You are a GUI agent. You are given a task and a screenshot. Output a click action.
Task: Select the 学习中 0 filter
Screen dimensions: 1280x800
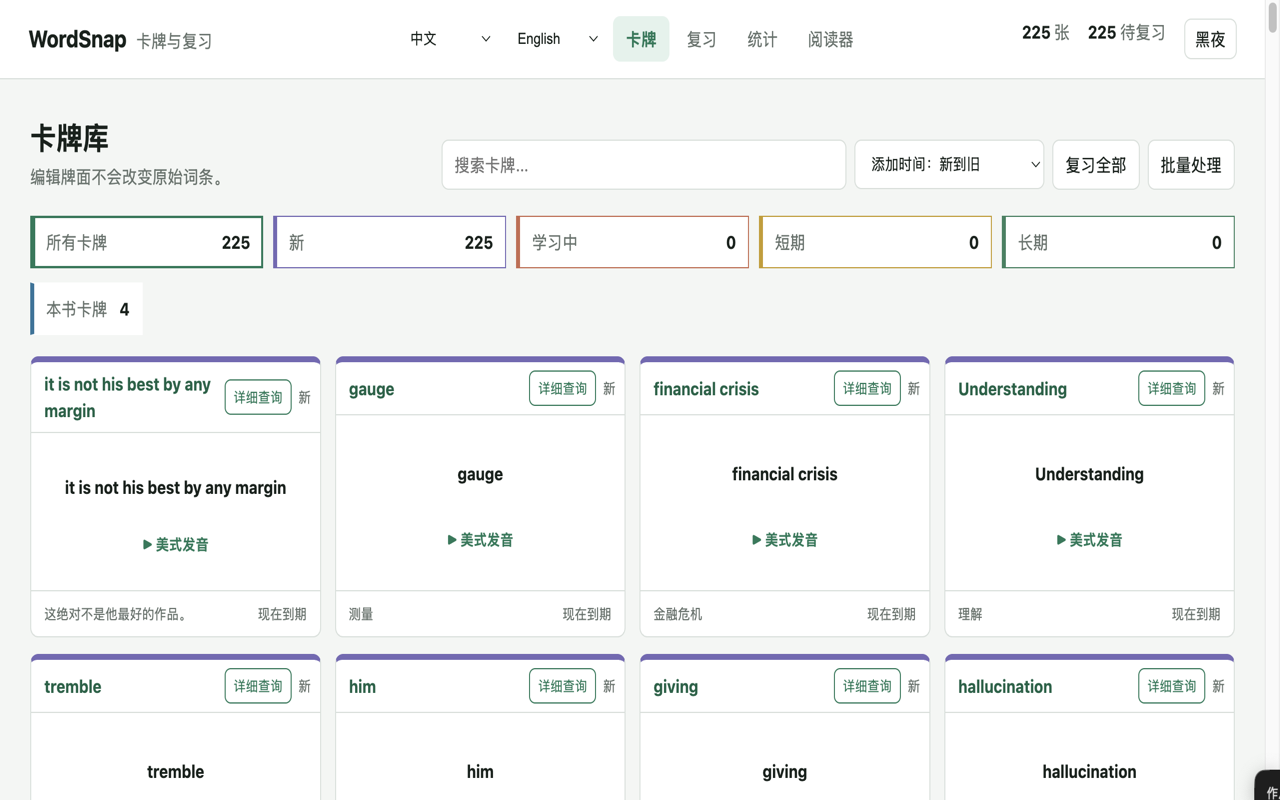[632, 242]
